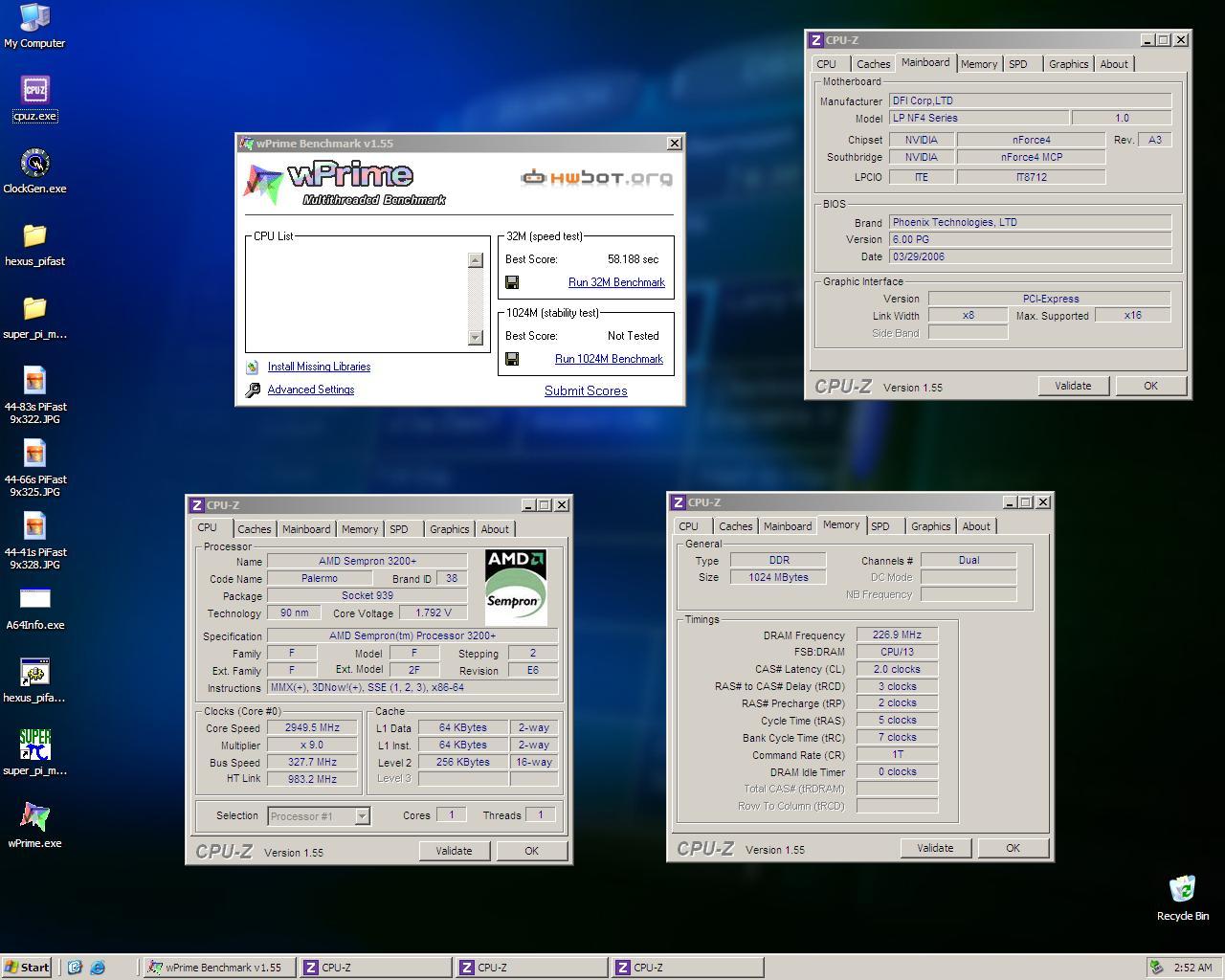Image resolution: width=1225 pixels, height=980 pixels.
Task: Click the 58.188 sec best score
Action: click(633, 259)
